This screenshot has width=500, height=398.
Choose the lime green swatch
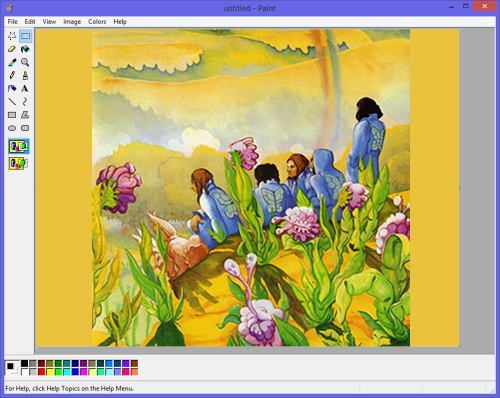coord(58,372)
